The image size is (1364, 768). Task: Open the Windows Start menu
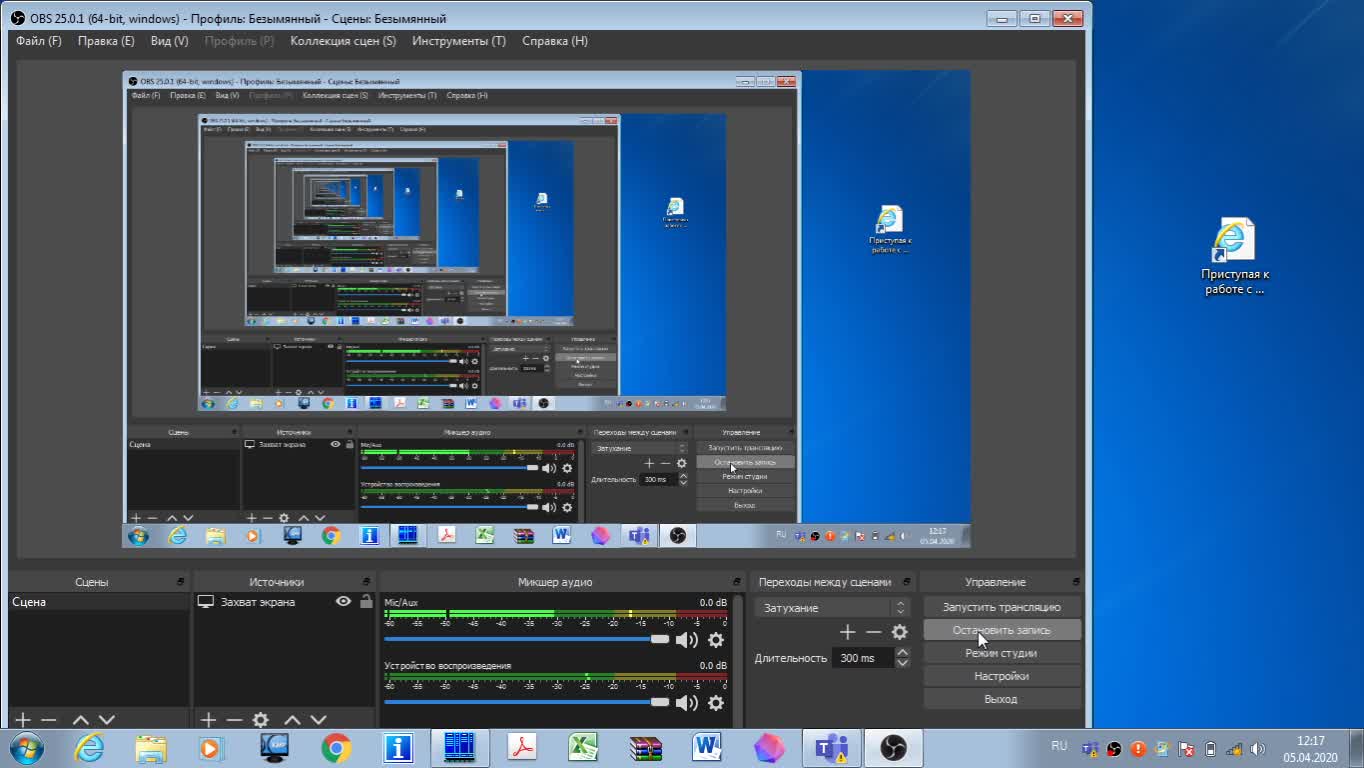[x=27, y=748]
